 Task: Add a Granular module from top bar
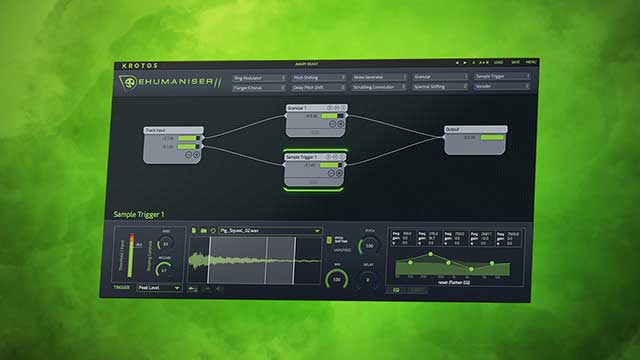click(x=440, y=76)
